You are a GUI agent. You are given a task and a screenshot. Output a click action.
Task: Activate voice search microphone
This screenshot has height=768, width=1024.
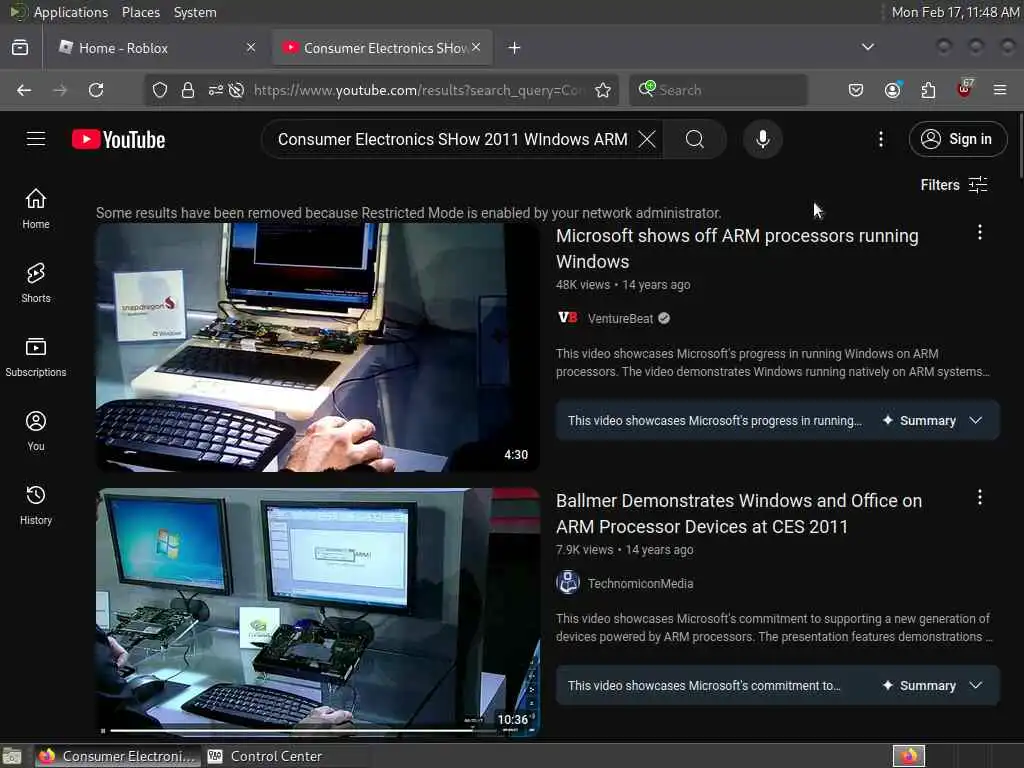[x=762, y=139]
